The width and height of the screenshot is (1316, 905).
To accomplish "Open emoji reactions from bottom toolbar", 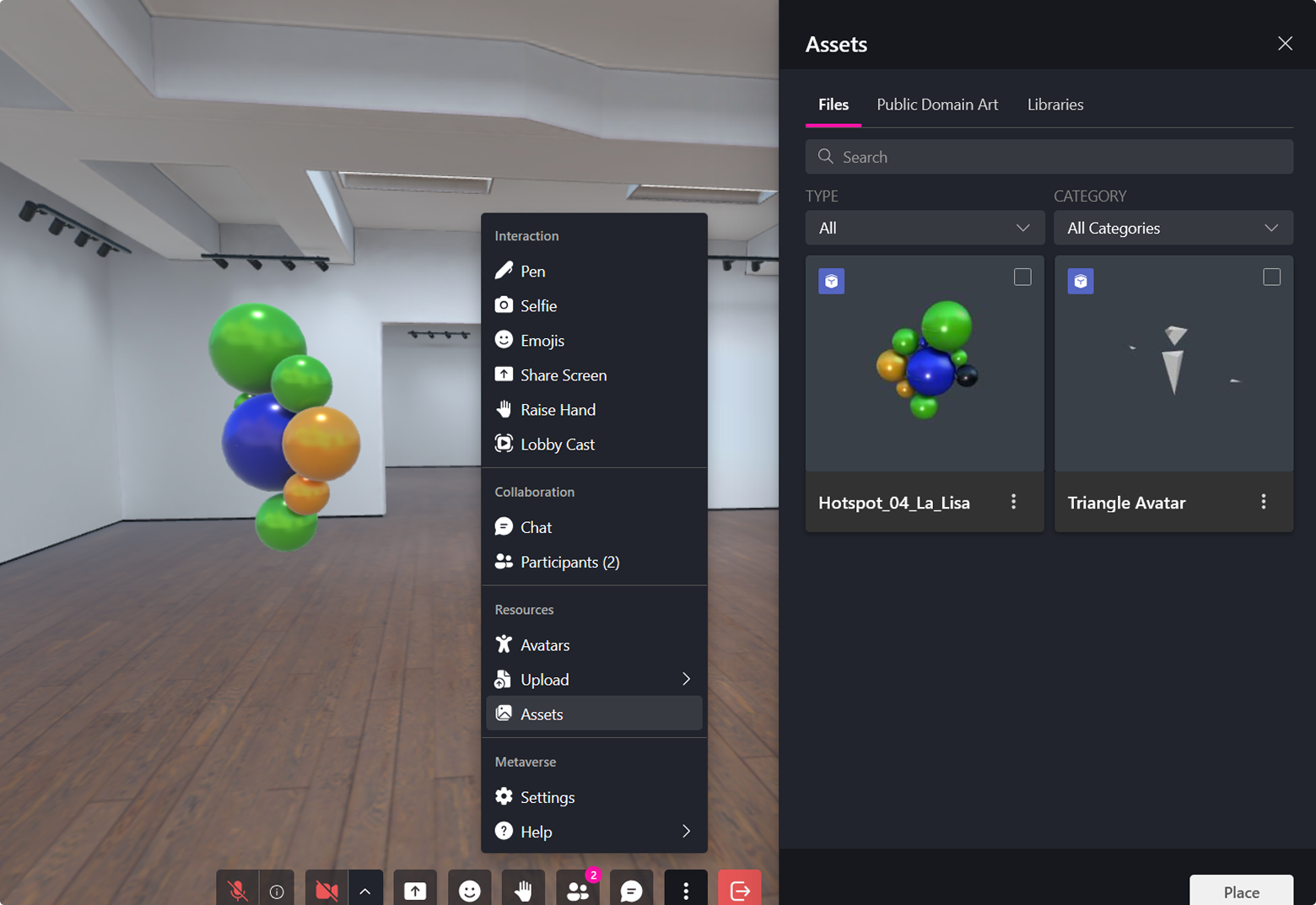I will (469, 890).
